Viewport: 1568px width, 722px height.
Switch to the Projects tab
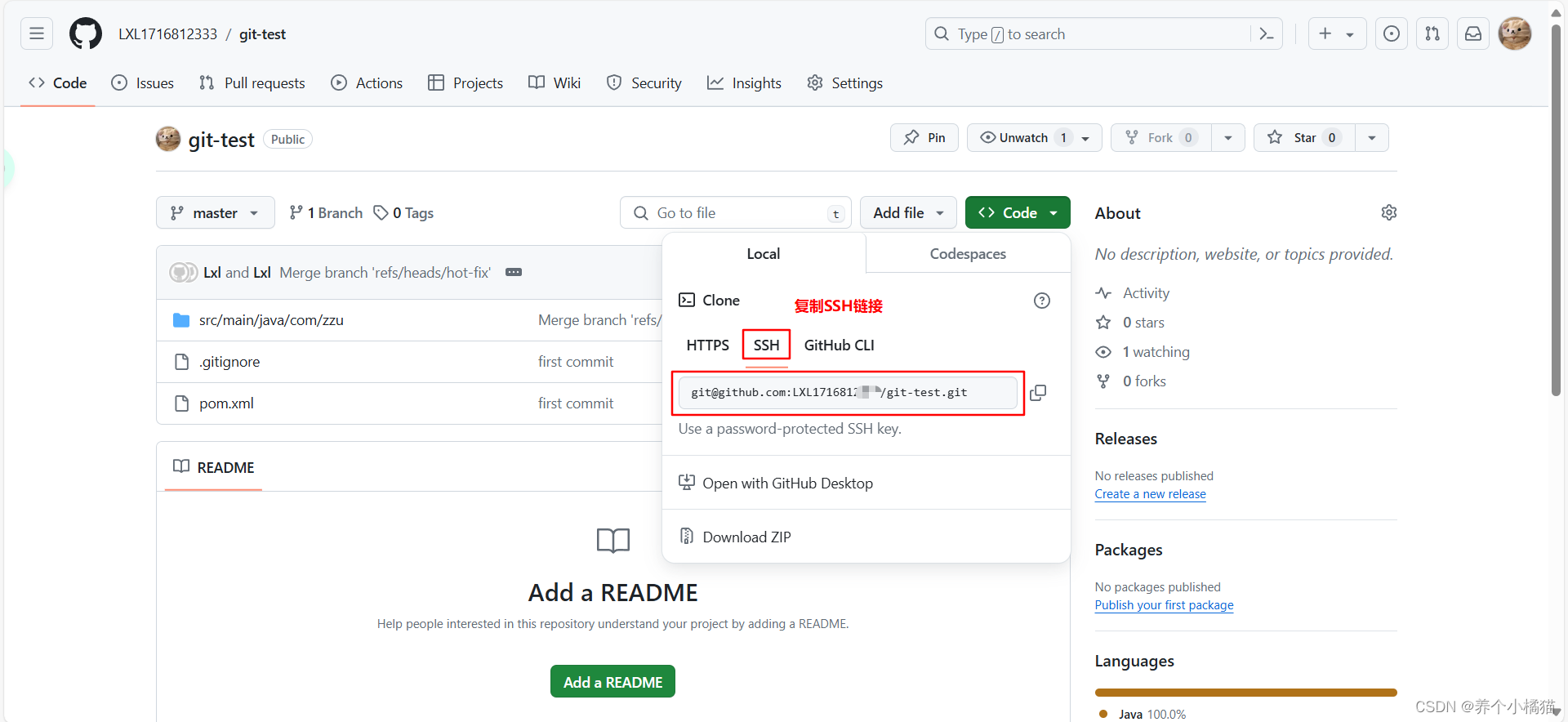(465, 82)
